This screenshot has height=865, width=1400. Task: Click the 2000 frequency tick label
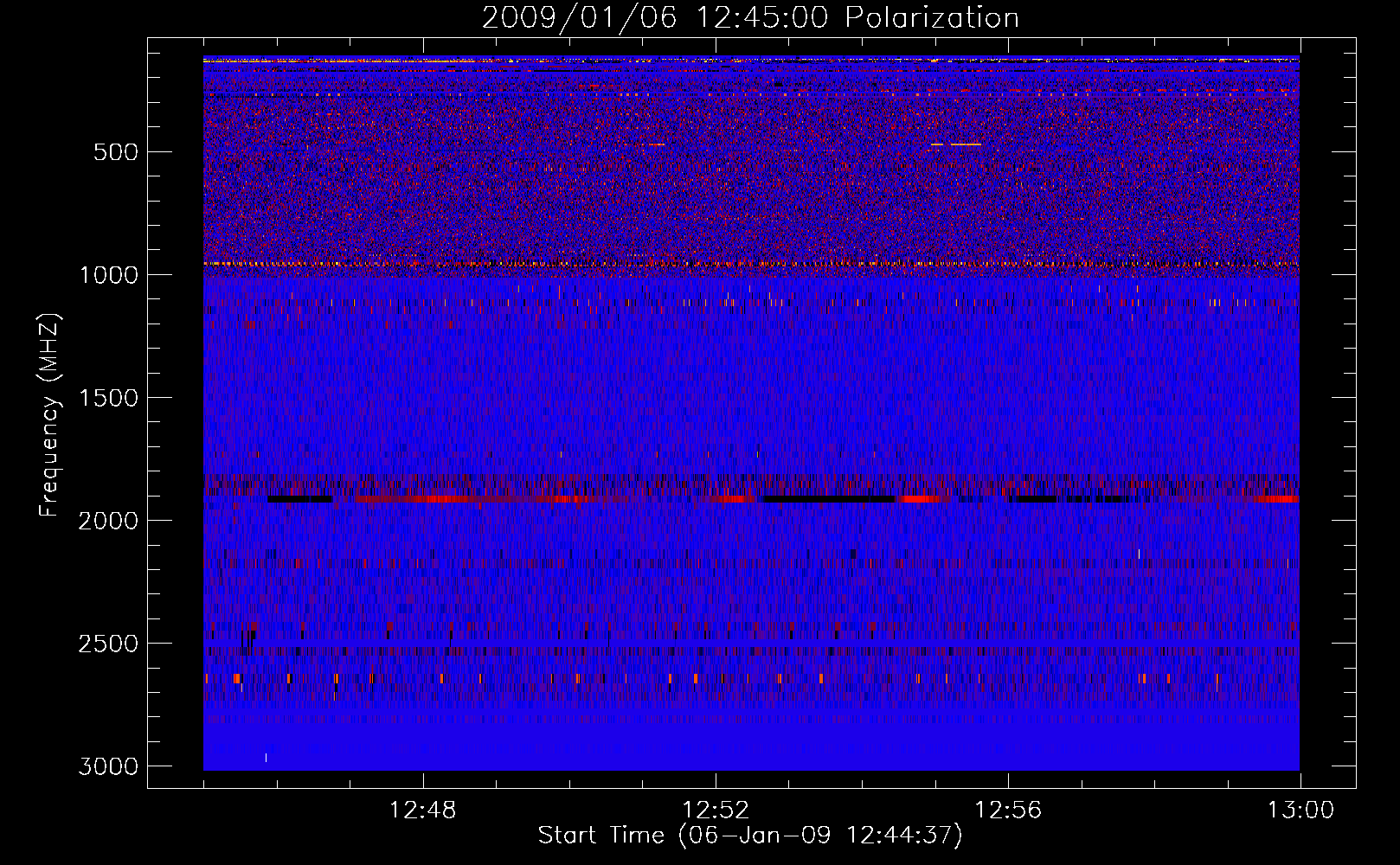[108, 521]
